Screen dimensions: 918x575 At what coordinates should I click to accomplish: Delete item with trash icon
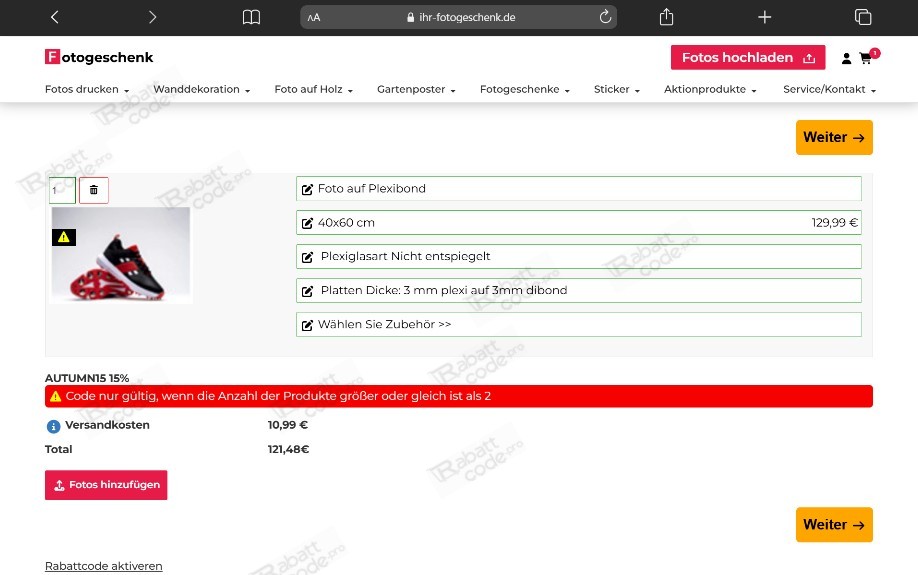coord(94,190)
